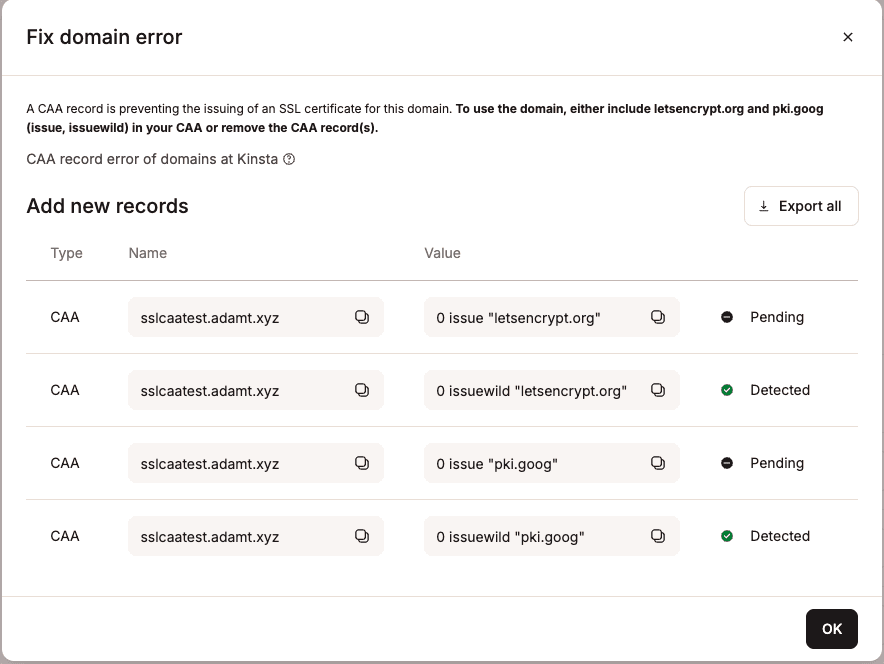884x664 pixels.
Task: Click the green Detected checkmark for issuewild letsencrypt.org
Action: tap(727, 390)
